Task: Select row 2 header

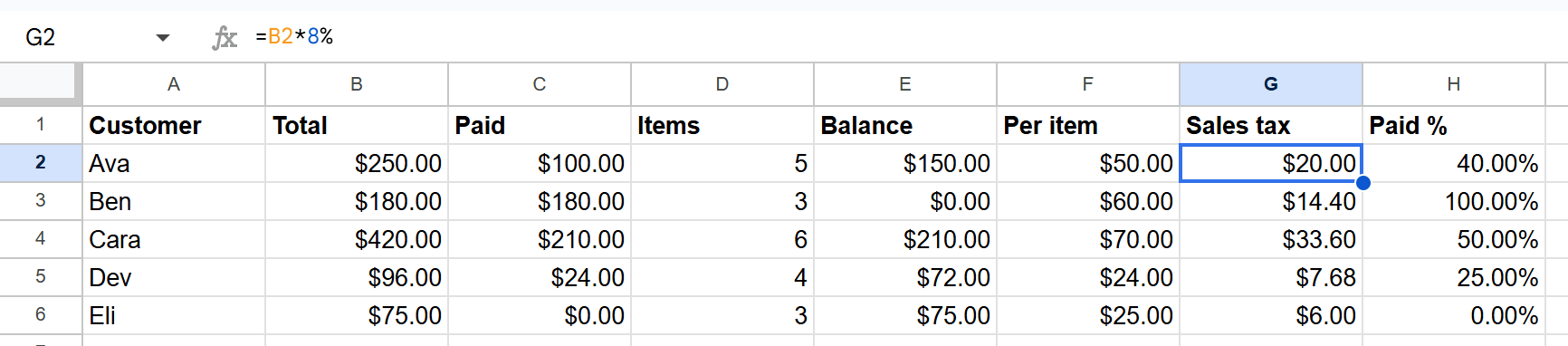Action: click(x=41, y=163)
